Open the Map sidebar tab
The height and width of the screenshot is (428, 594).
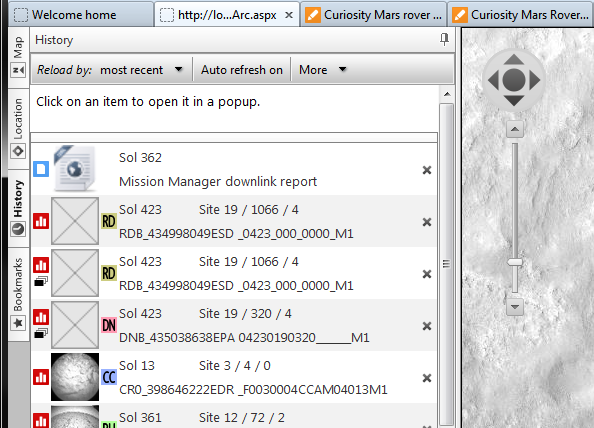tap(18, 56)
